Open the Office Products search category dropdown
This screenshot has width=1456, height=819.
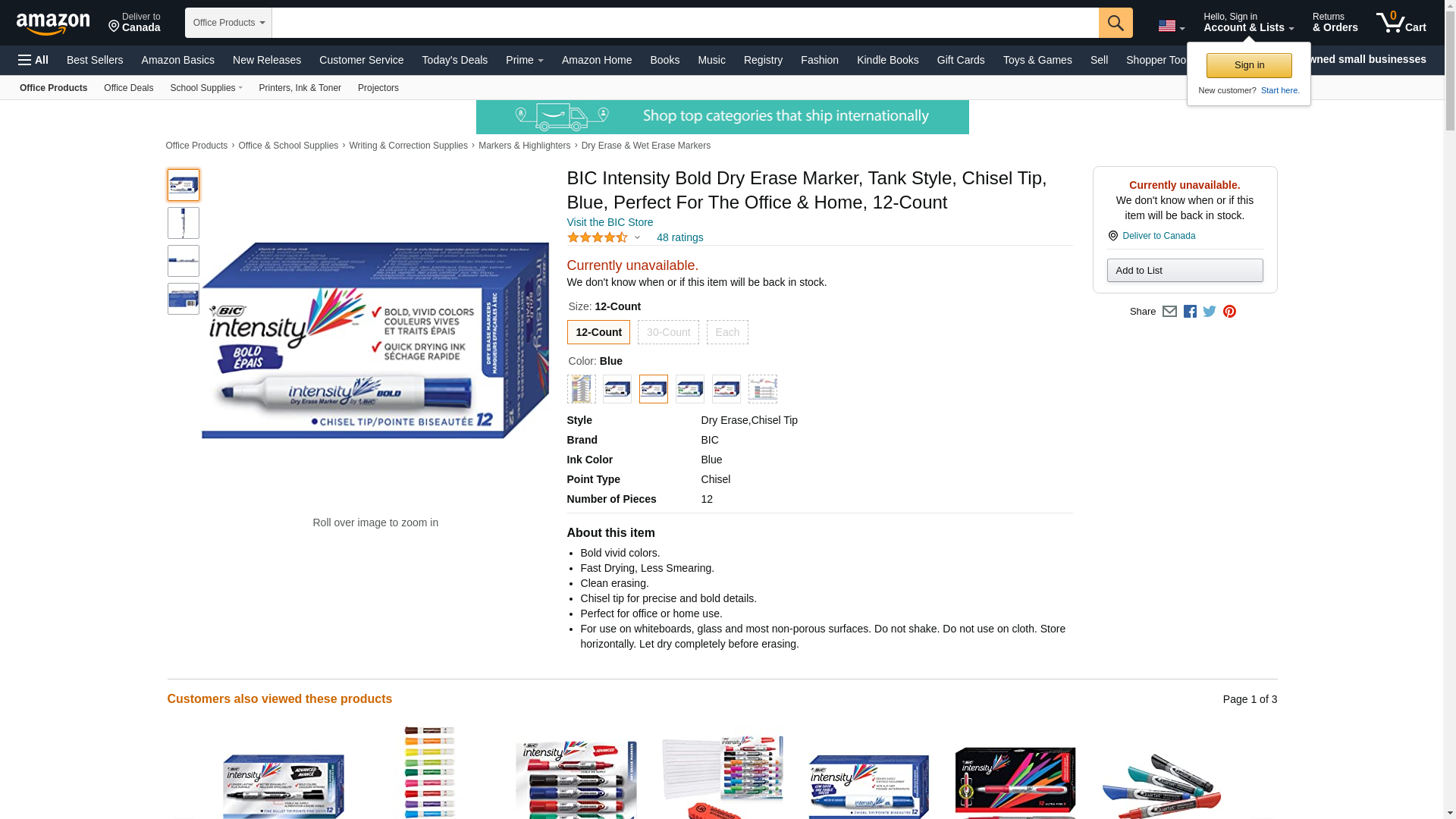(228, 23)
